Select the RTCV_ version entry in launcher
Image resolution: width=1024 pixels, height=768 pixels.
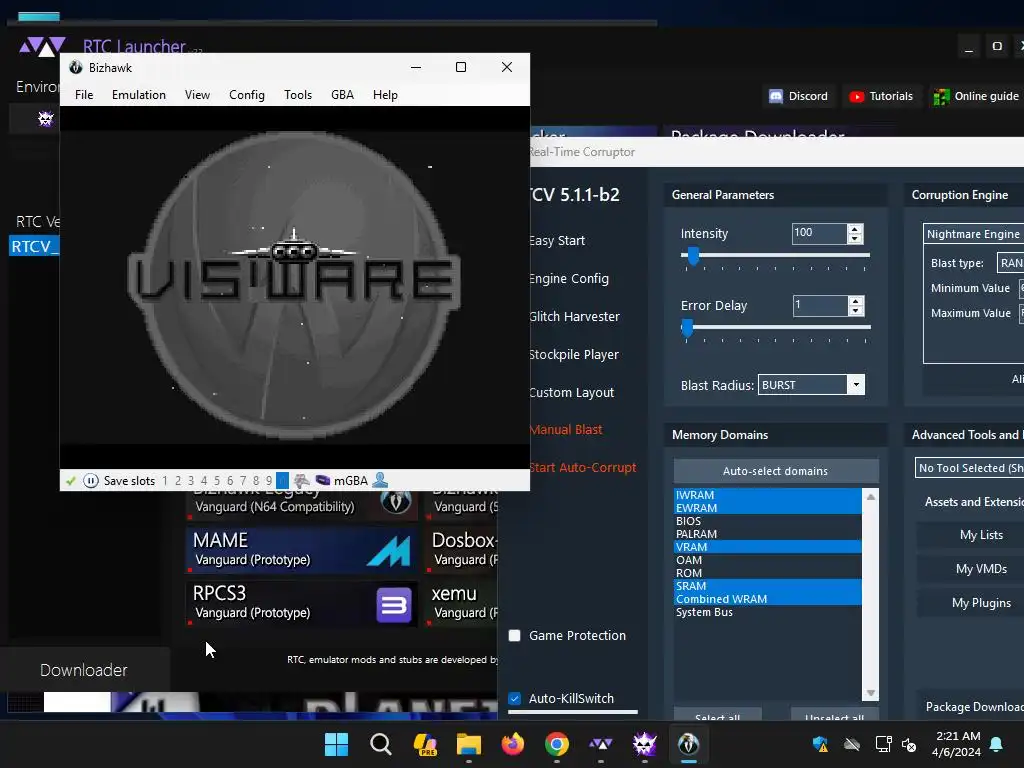34,246
